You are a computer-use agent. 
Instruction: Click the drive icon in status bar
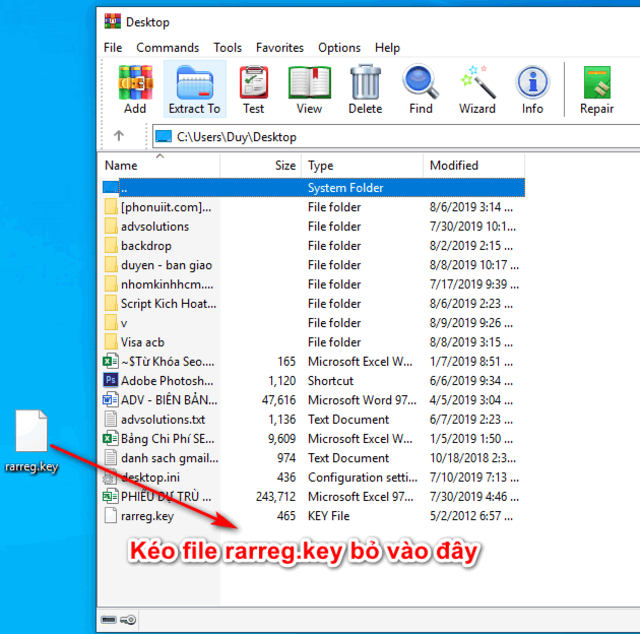click(109, 620)
